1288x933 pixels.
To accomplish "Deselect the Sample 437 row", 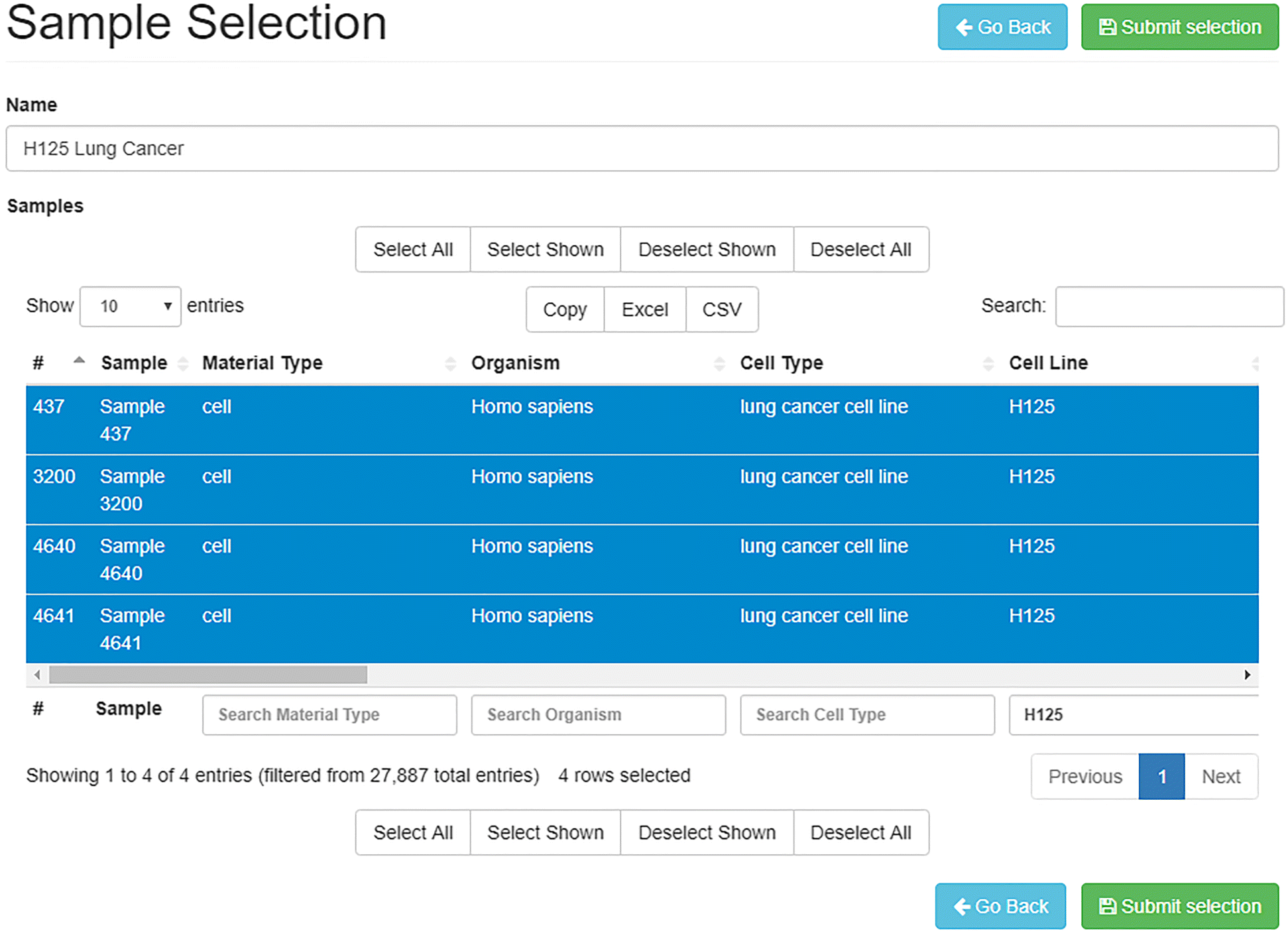I will [x=642, y=419].
